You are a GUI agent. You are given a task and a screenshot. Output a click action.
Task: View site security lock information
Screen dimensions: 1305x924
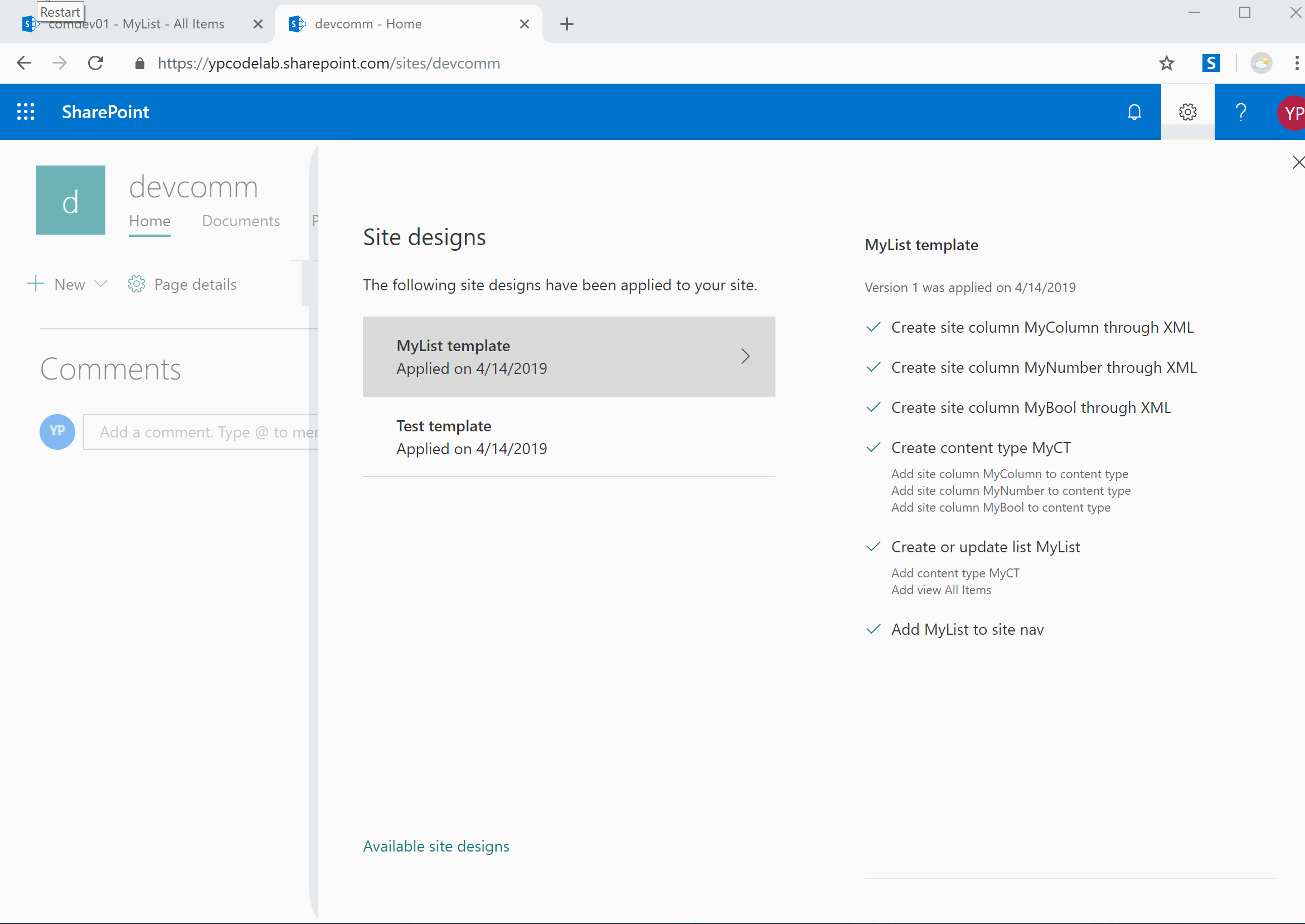(x=139, y=63)
